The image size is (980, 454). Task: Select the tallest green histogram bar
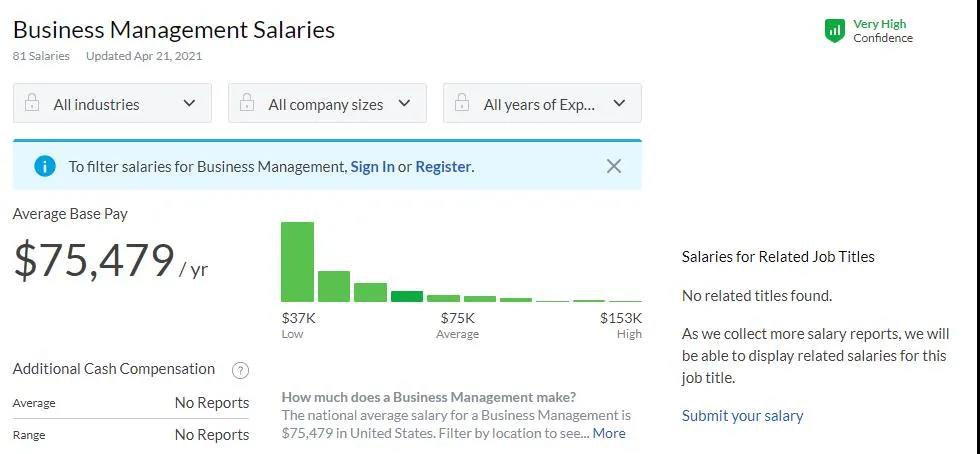pyautogui.click(x=298, y=262)
